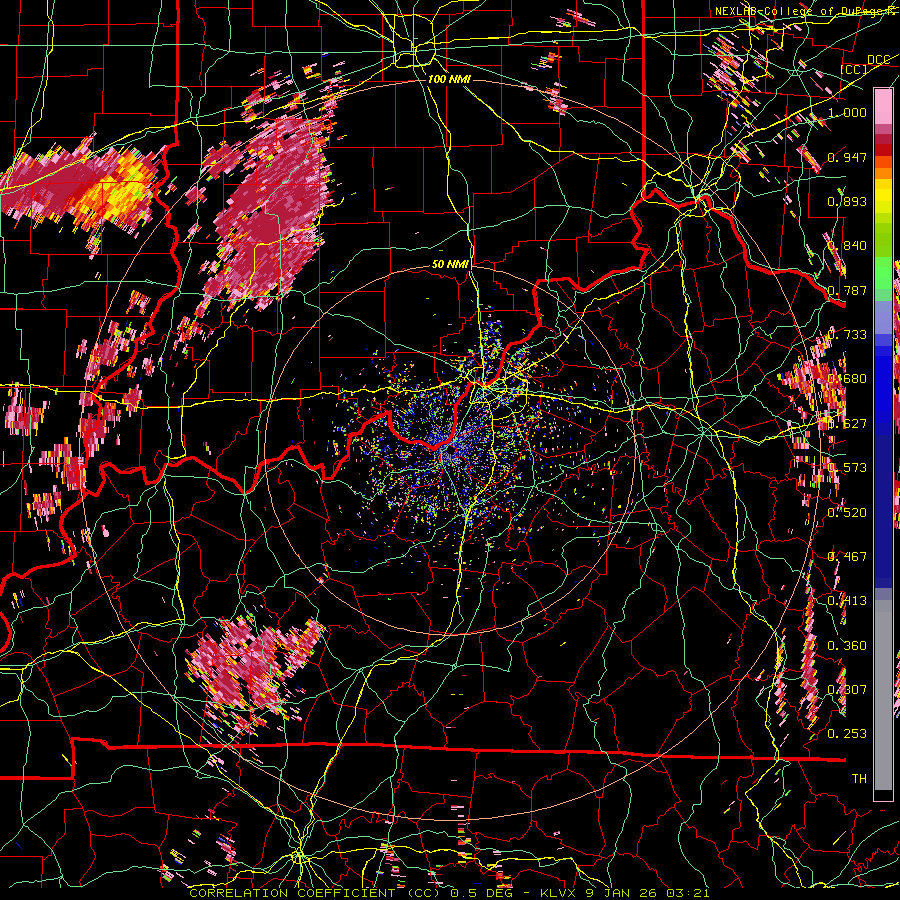The image size is (900, 900).
Task: Click the "DCC" label above the color scale
Action: (x=879, y=60)
